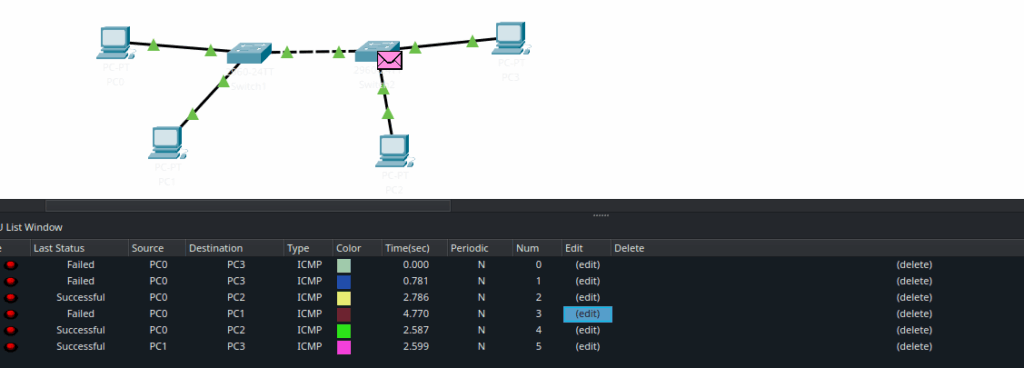Click the yellow color swatch in row 2
Image resolution: width=1024 pixels, height=368 pixels.
344,298
